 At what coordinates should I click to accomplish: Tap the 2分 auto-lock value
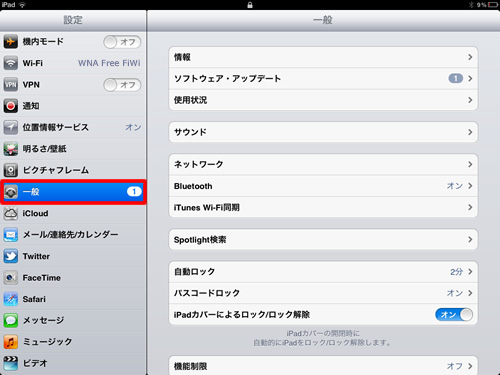(456, 272)
